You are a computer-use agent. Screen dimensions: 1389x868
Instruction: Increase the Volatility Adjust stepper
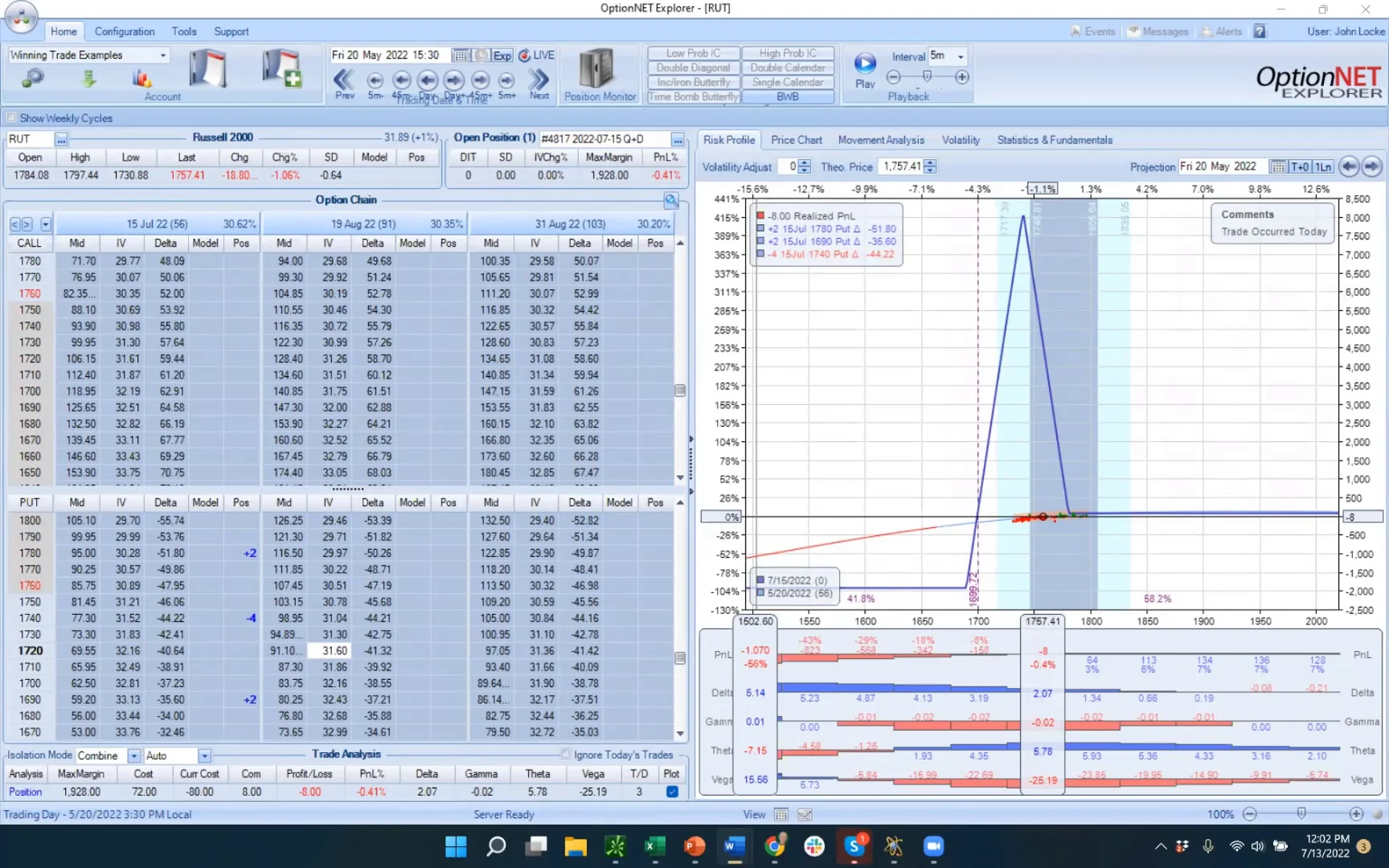(804, 163)
